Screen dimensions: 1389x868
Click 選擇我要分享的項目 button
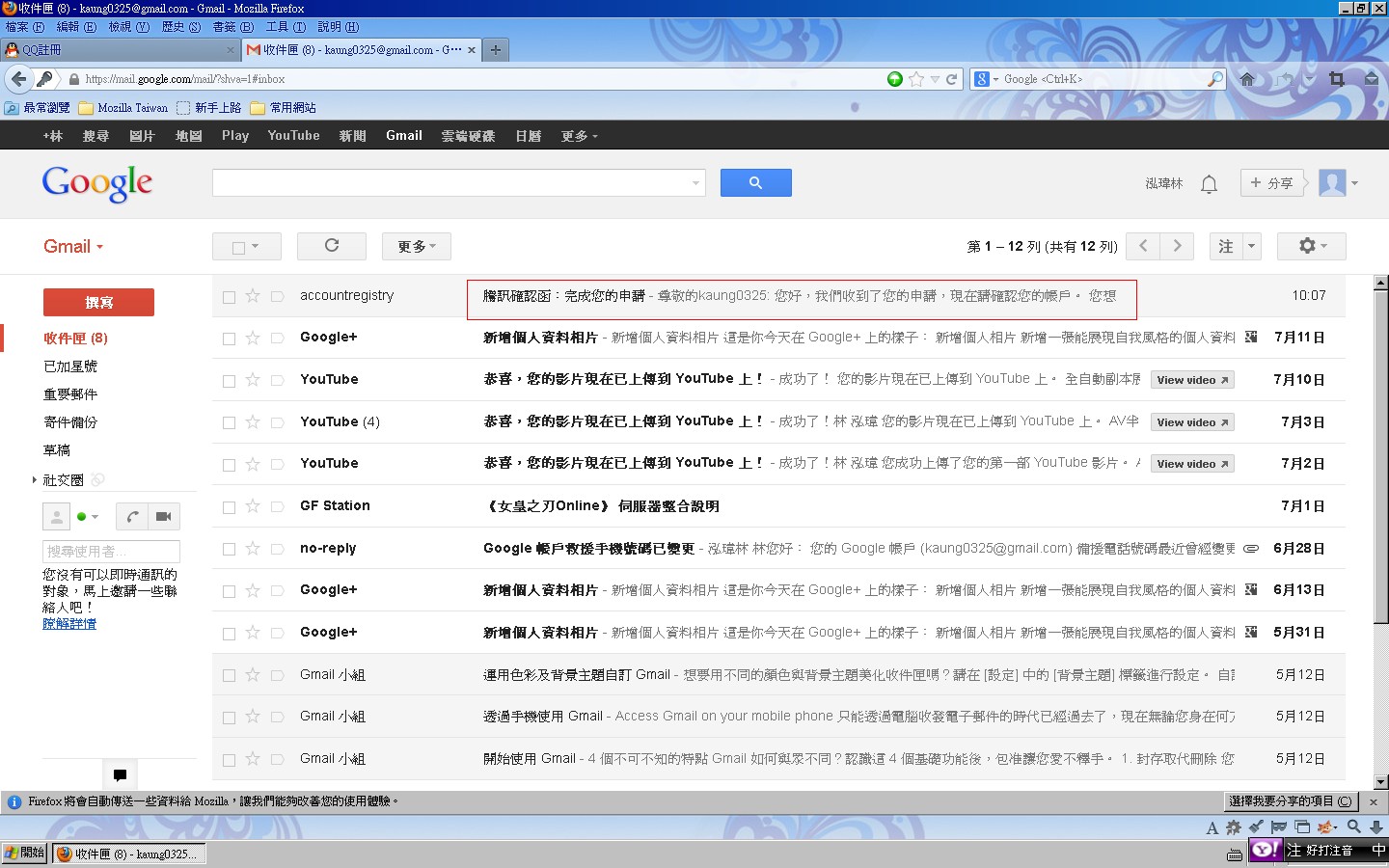[x=1291, y=801]
